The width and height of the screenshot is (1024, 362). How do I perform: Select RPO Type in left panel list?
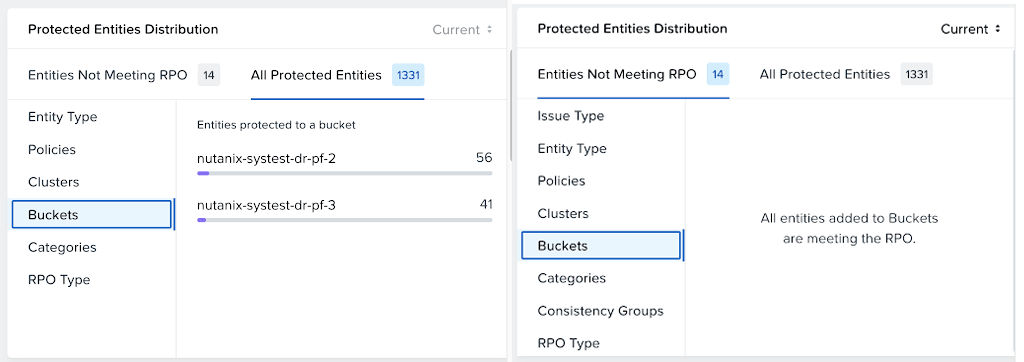(x=59, y=280)
